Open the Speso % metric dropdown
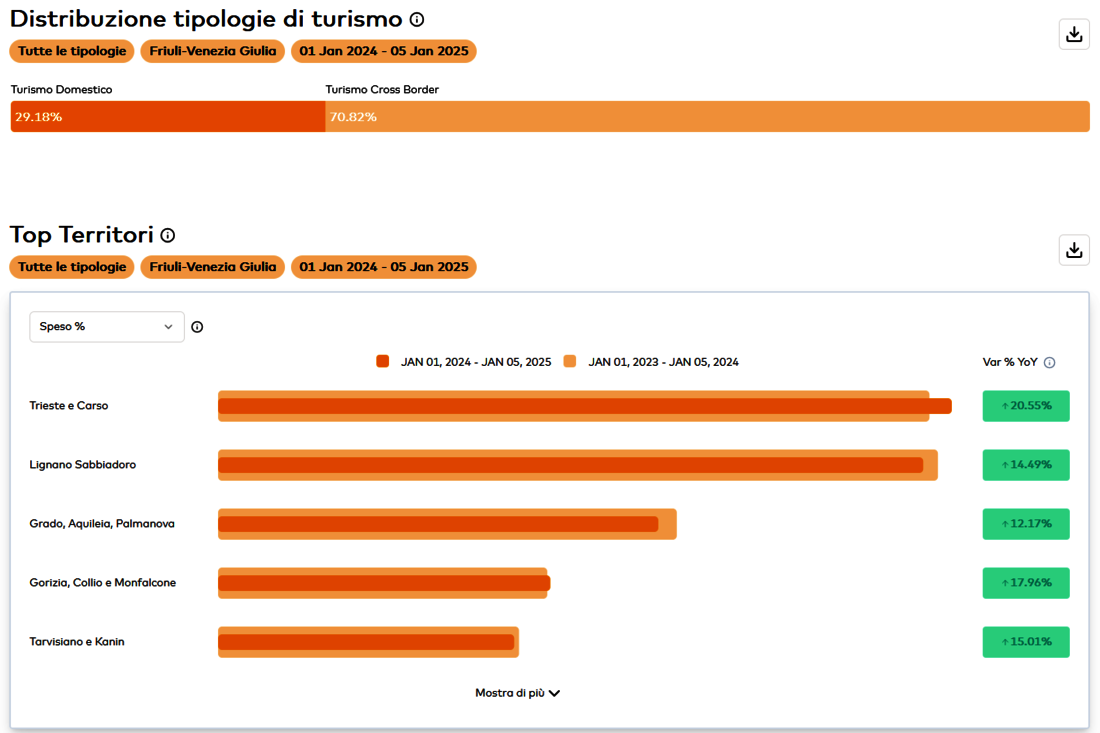 point(107,327)
